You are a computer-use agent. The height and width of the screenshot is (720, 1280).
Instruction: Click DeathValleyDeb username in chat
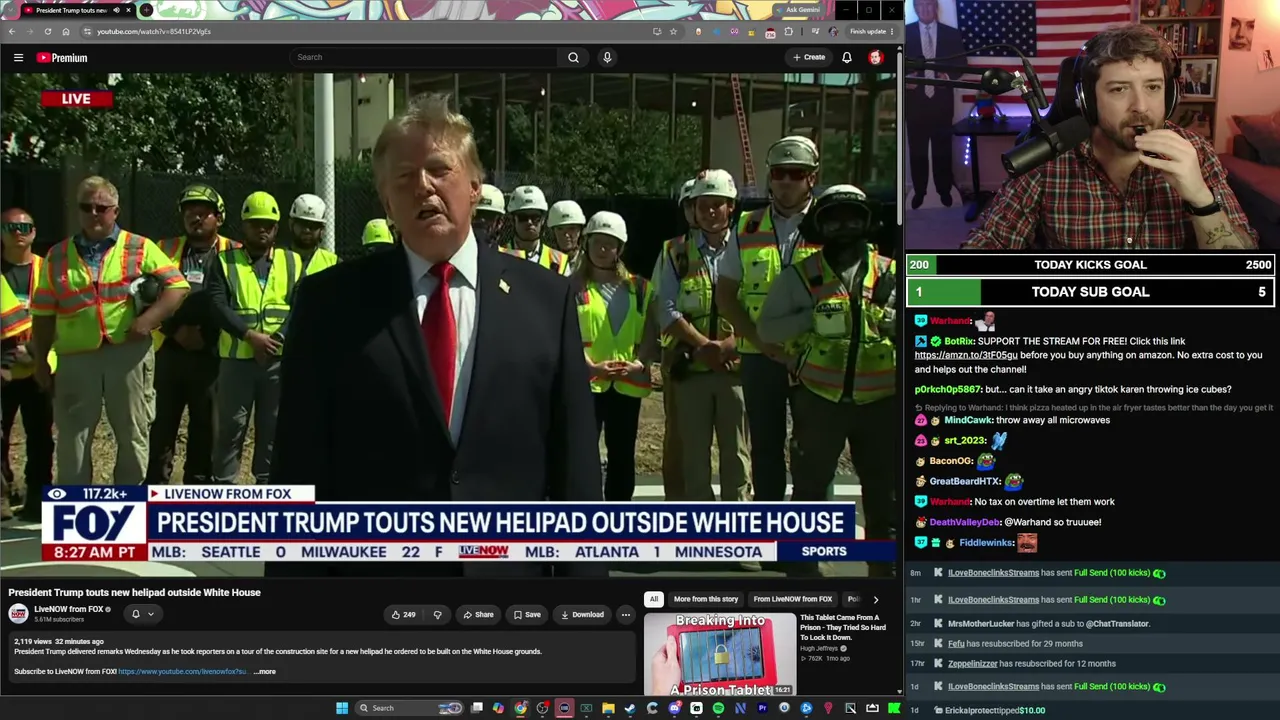click(965, 522)
